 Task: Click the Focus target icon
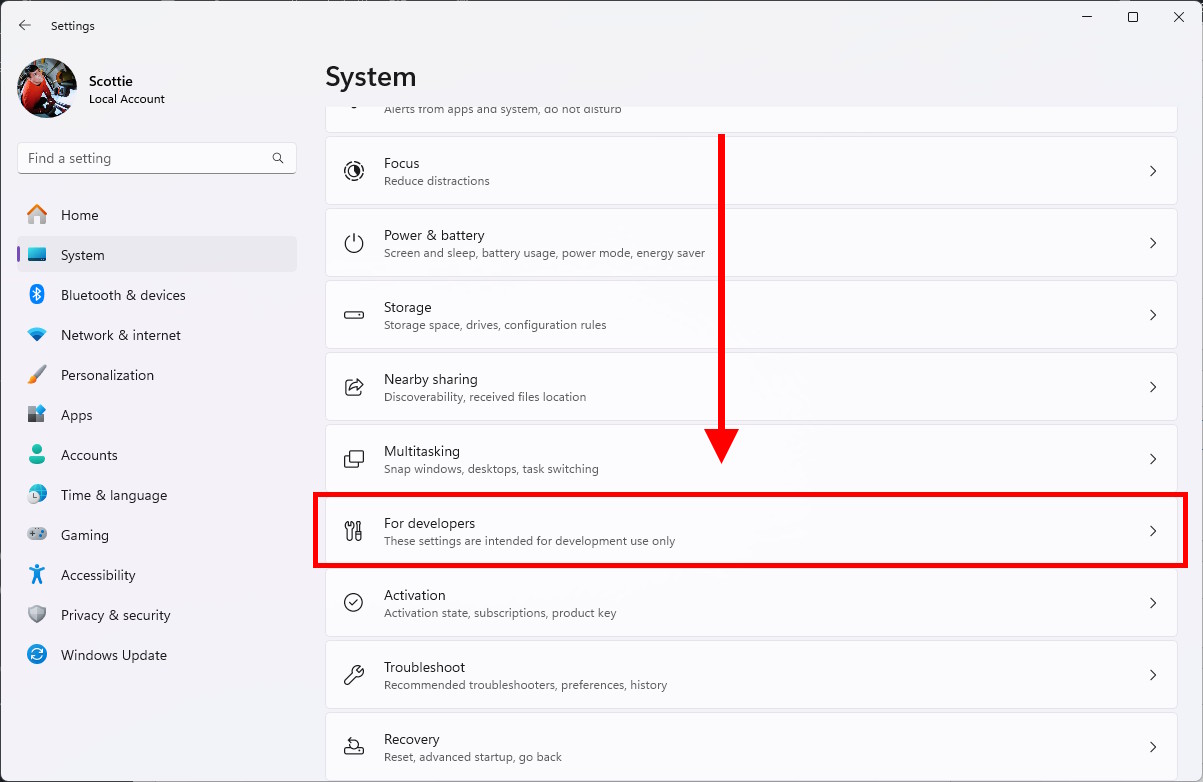354,171
